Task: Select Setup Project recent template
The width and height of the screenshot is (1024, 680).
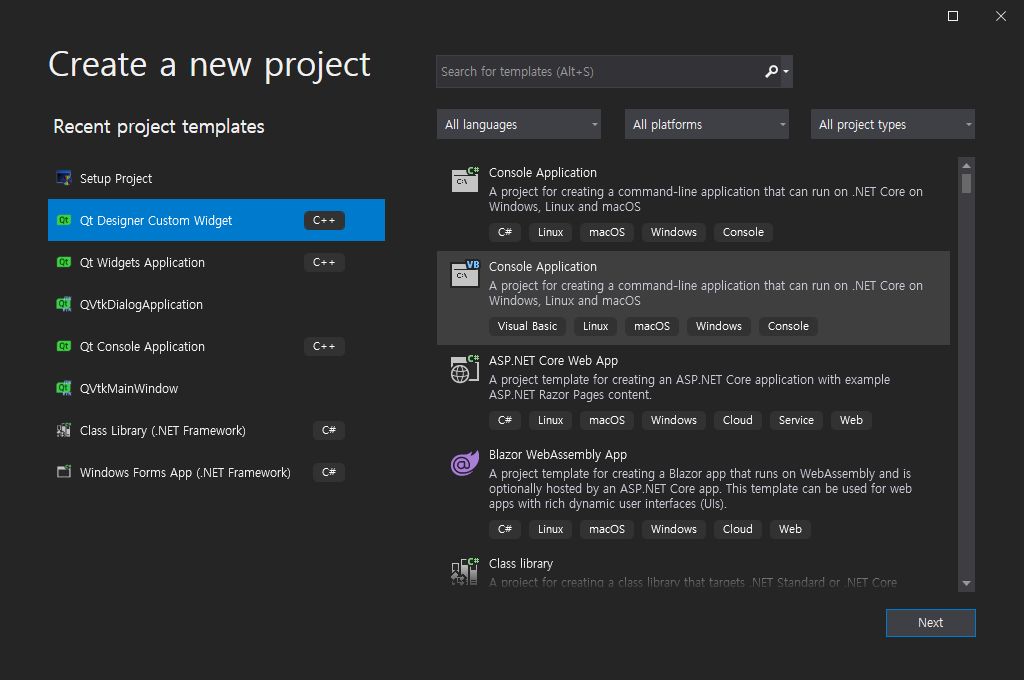Action: pyautogui.click(x=216, y=178)
